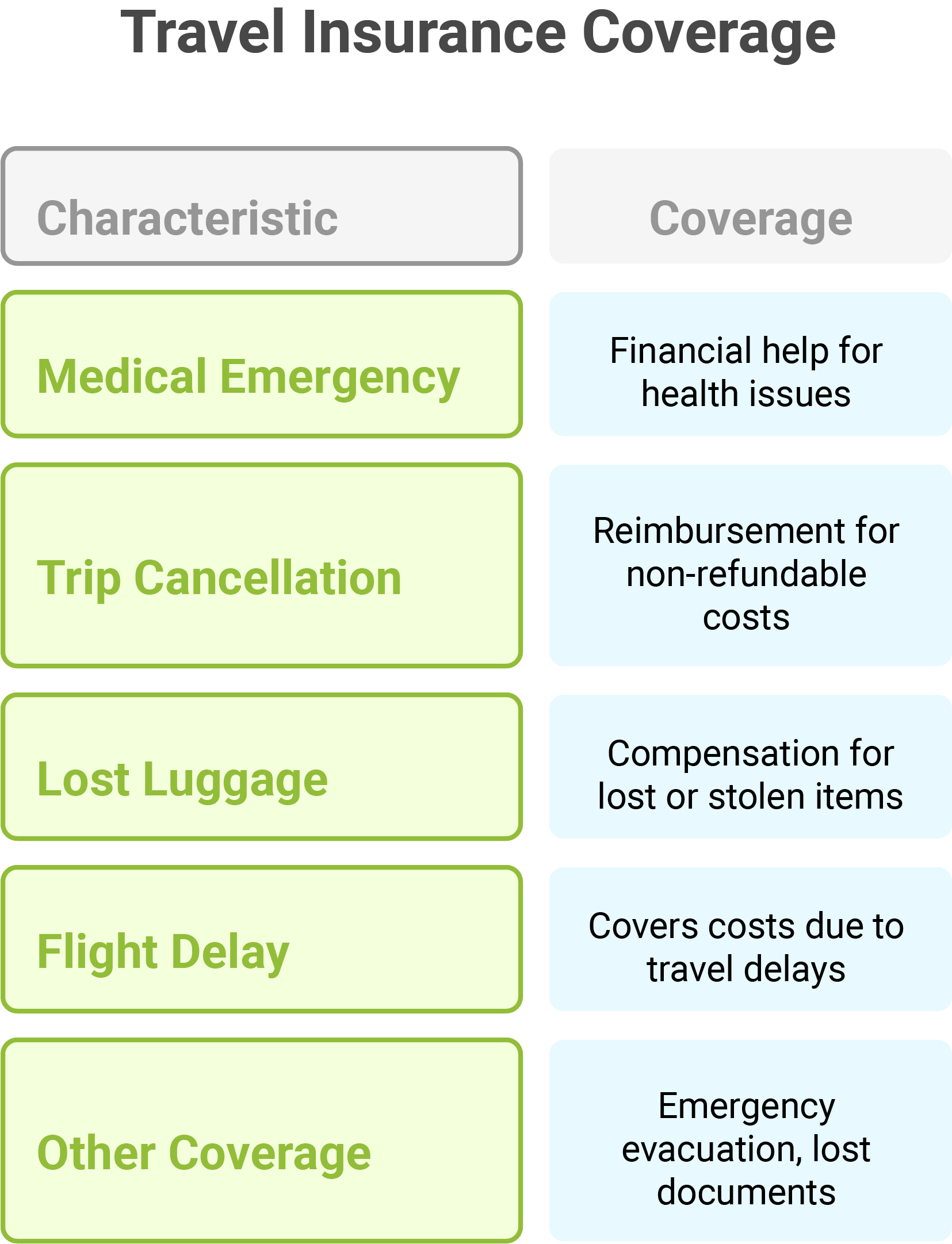Open the Other Coverage box
The height and width of the screenshot is (1244, 952).
tap(262, 1140)
